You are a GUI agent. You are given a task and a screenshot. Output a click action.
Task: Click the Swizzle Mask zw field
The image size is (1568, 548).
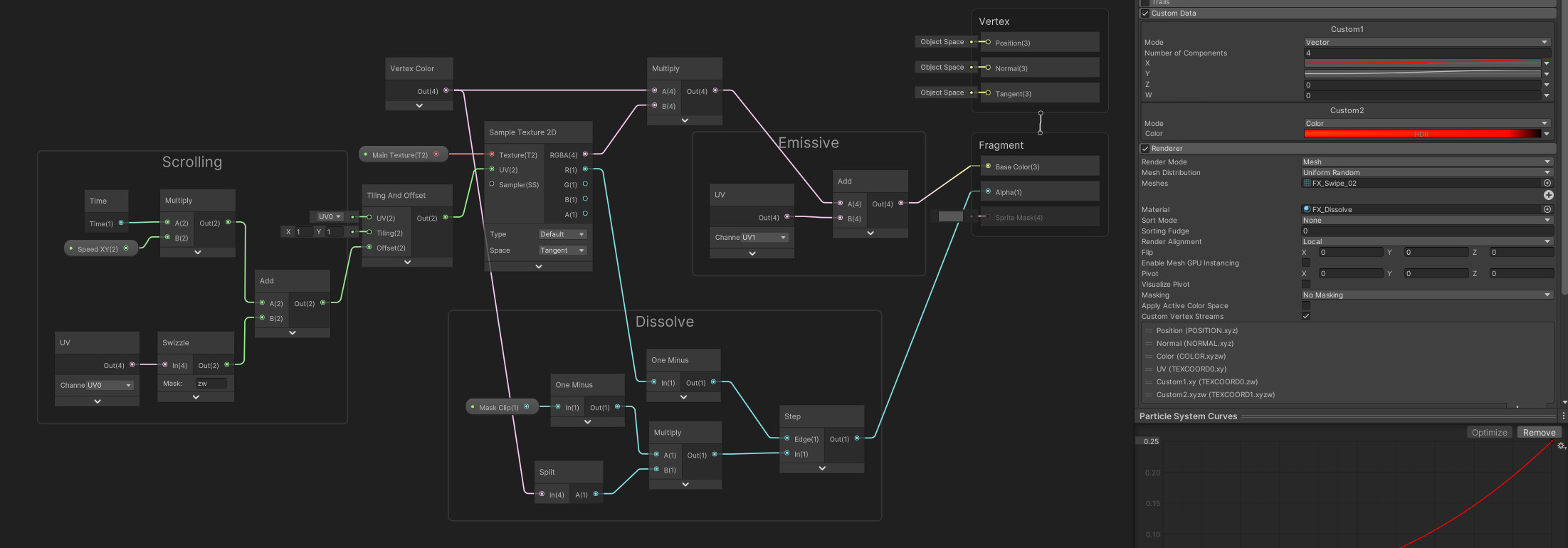tap(211, 383)
